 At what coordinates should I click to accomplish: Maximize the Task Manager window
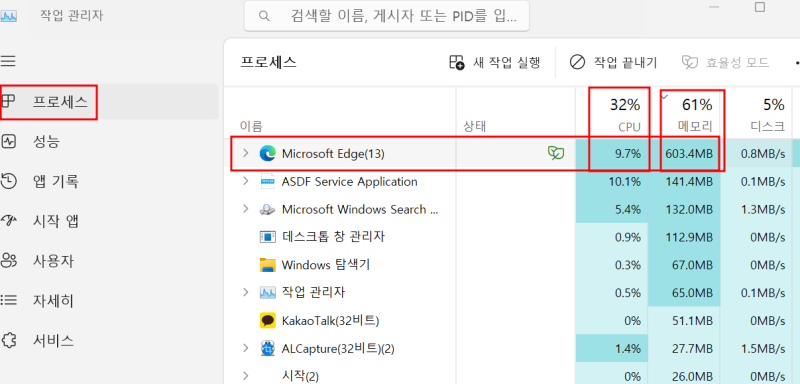(760, 7)
